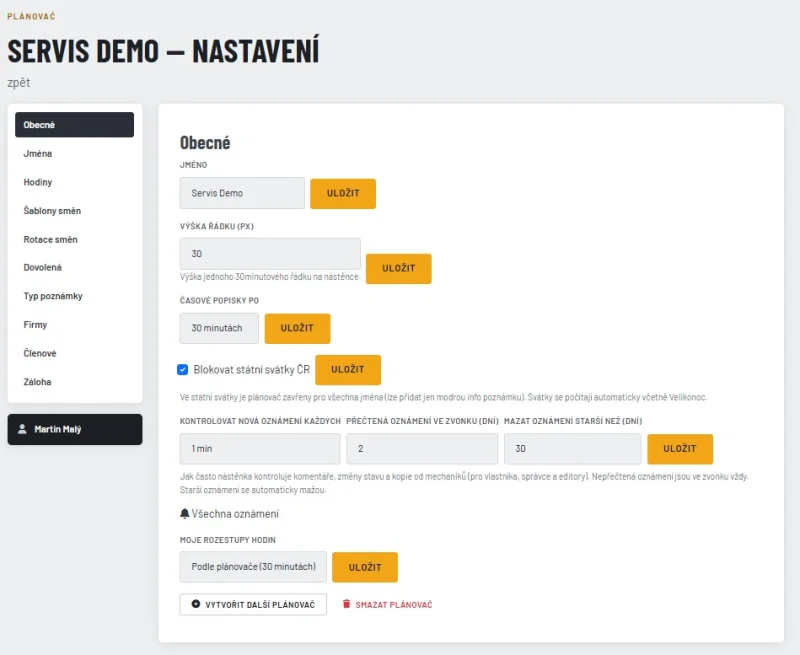
Task: Click the red trash icon for Smazat plánovač
Action: point(346,604)
